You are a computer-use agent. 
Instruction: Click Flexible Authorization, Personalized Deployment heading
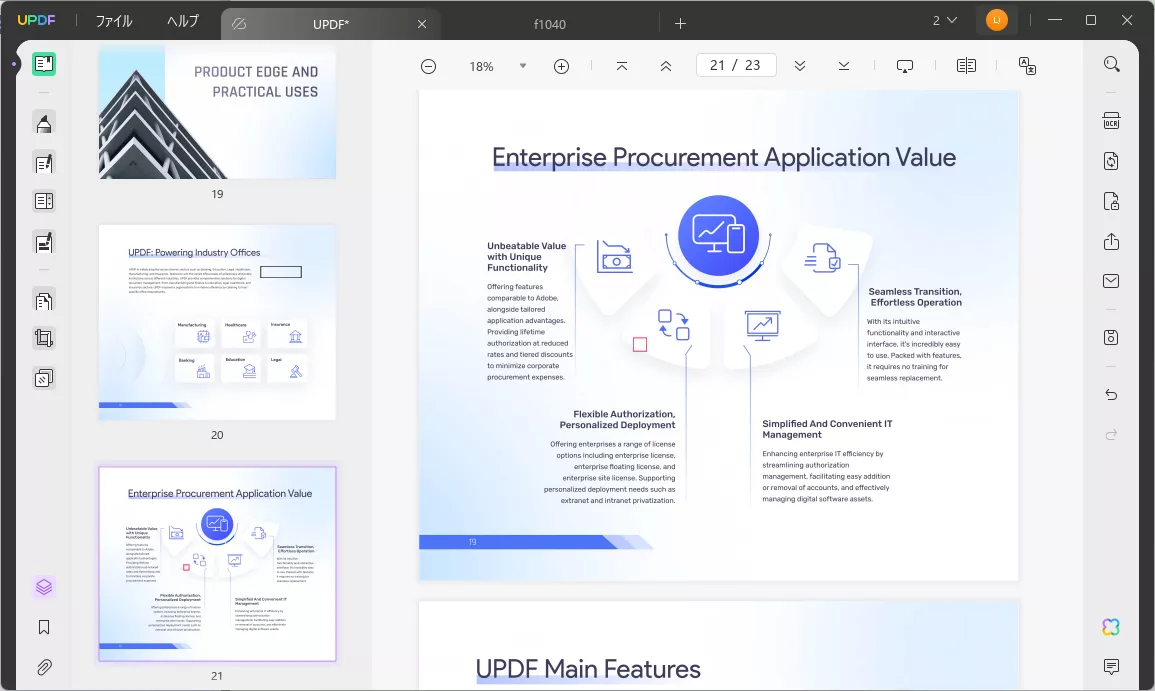click(617, 419)
